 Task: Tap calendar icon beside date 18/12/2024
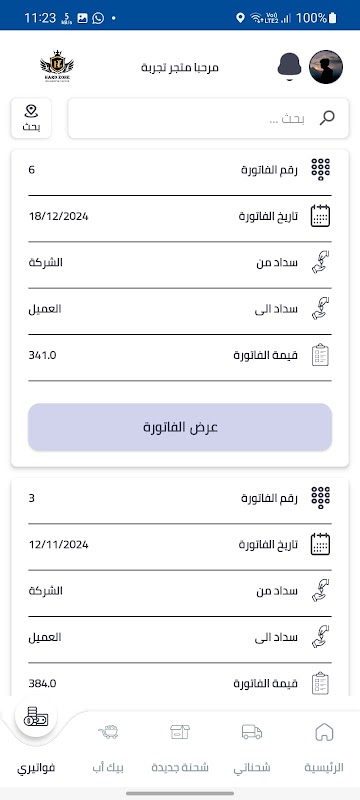(x=321, y=216)
